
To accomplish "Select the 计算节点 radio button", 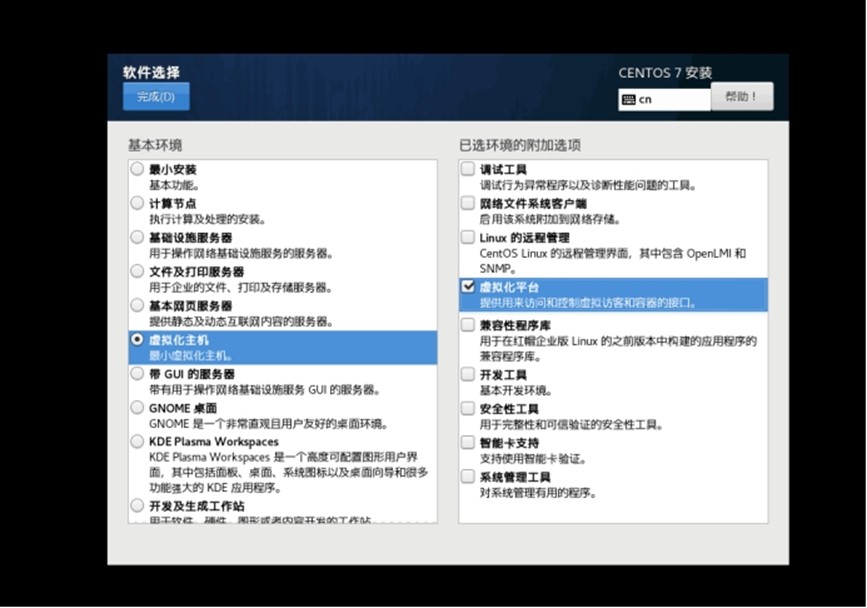I will (137, 203).
